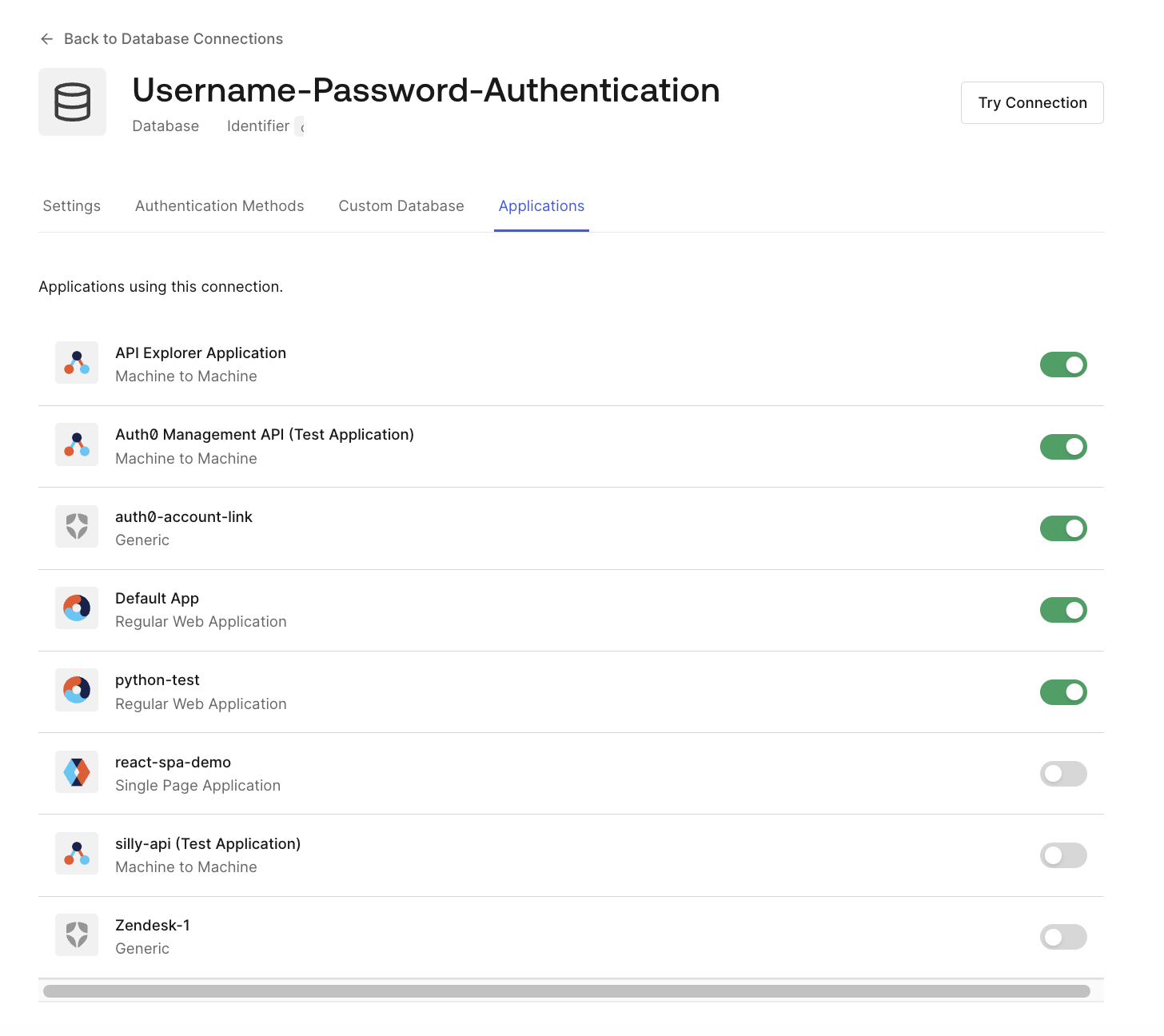This screenshot has height=1036, width=1164.
Task: Click 'Generic' under Zendesk-1
Action: coord(142,949)
